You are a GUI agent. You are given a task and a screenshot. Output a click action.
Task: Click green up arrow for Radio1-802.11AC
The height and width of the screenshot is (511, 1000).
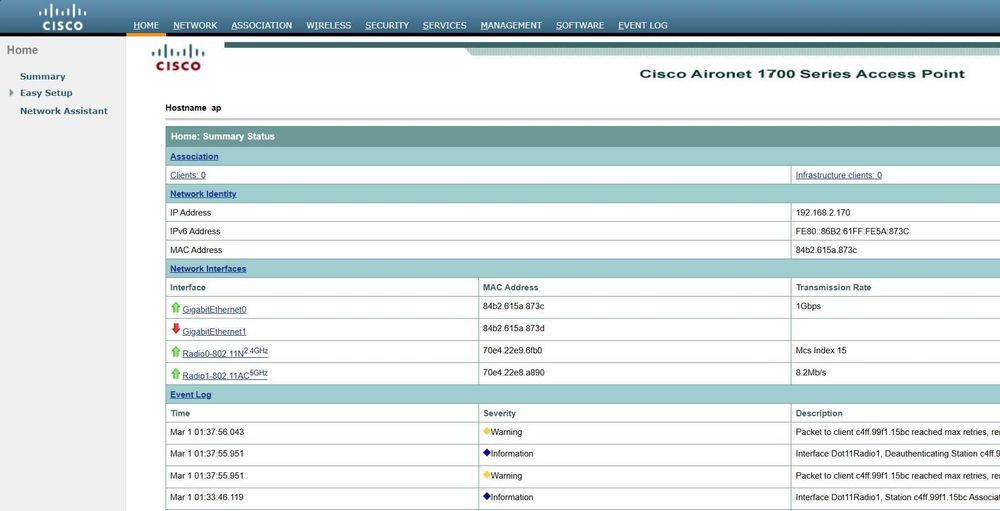(175, 373)
